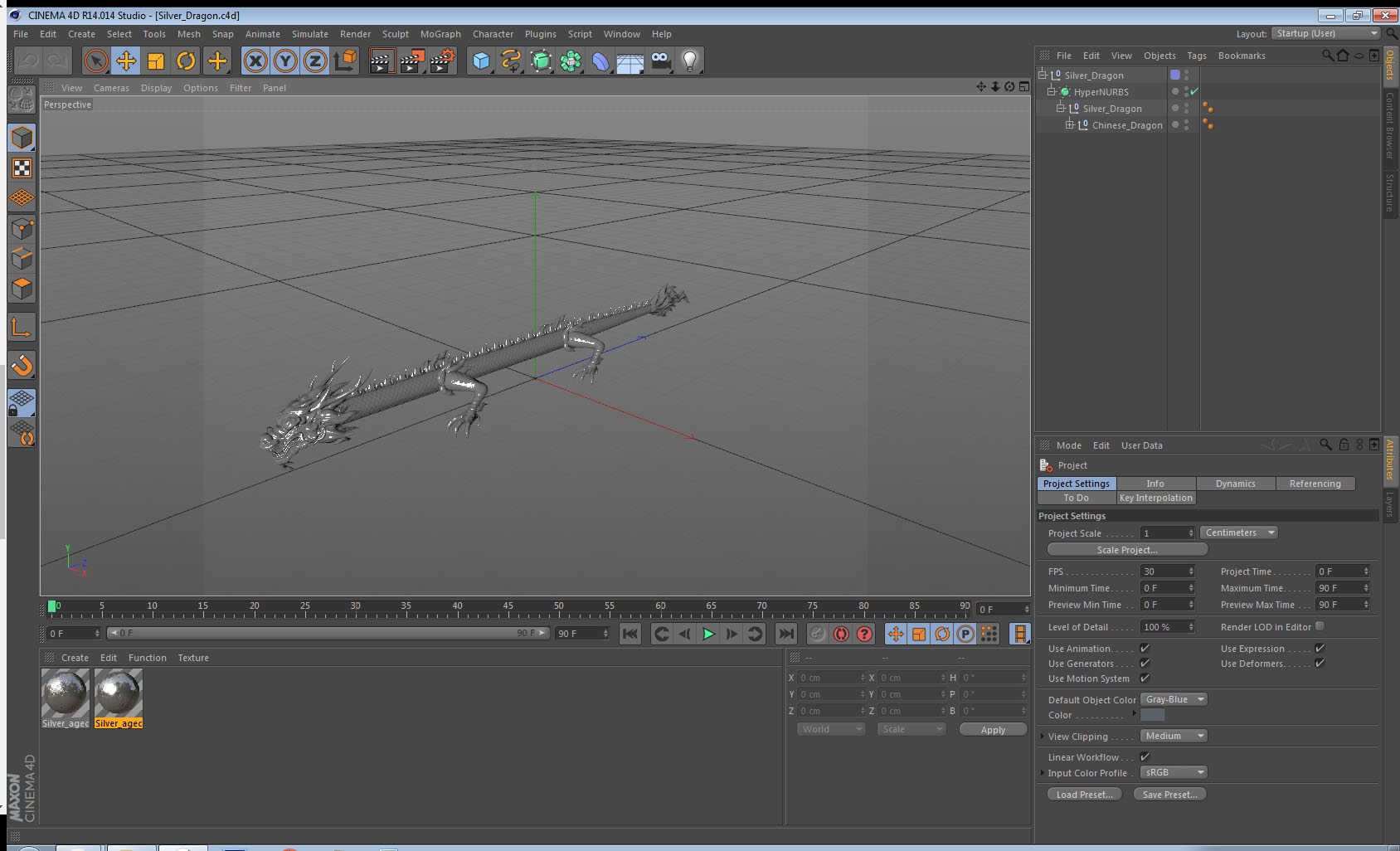
Task: Switch to Texture mode
Action: click(22, 168)
